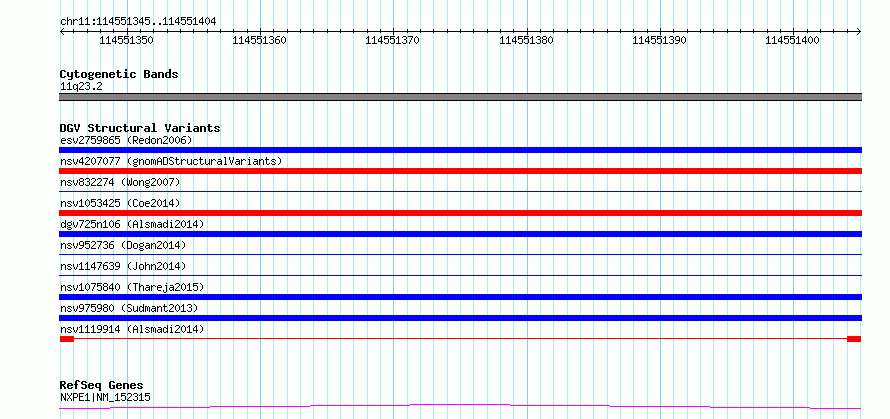The width and height of the screenshot is (890, 419).
Task: Click left red end block of nsv1119914
Action: coord(67,339)
